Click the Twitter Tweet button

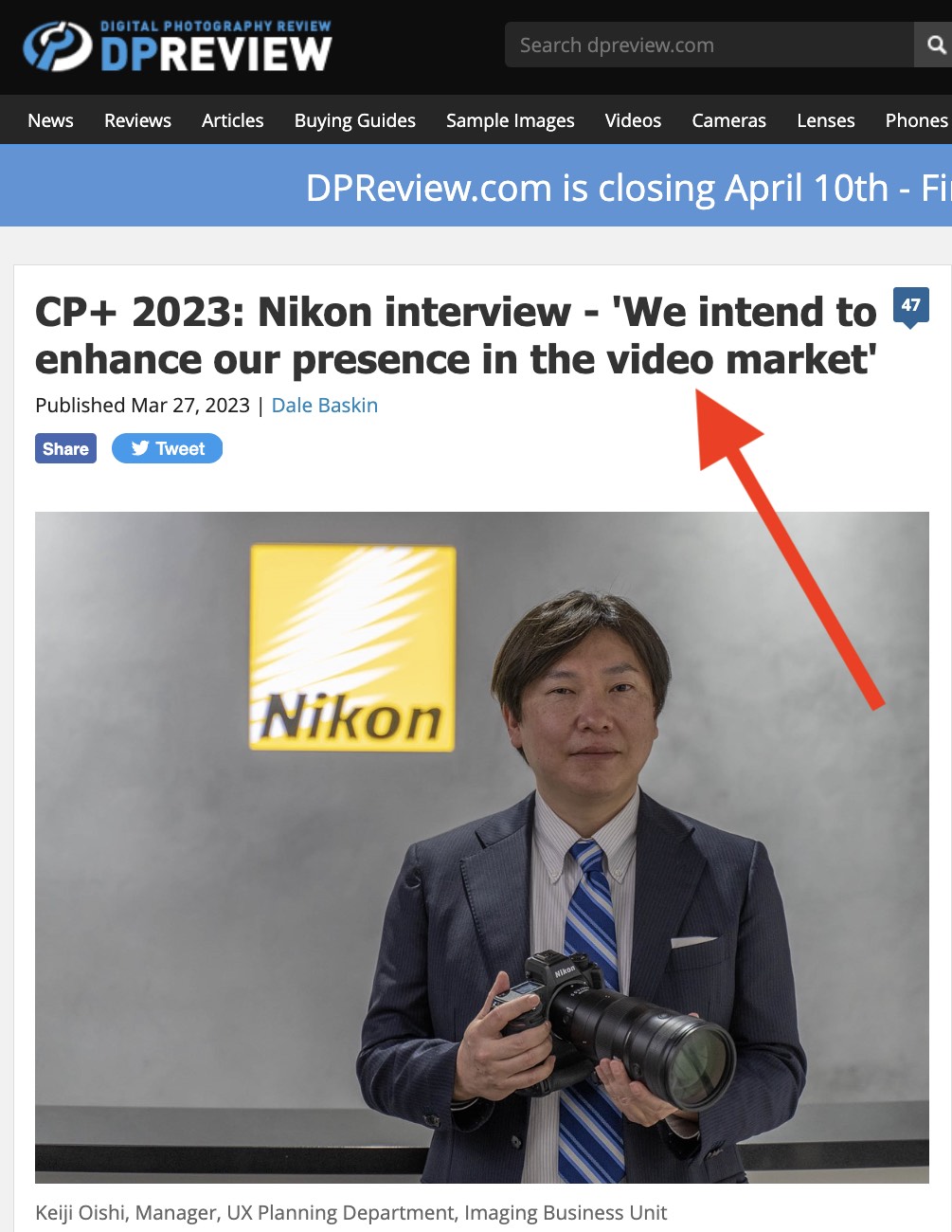167,448
